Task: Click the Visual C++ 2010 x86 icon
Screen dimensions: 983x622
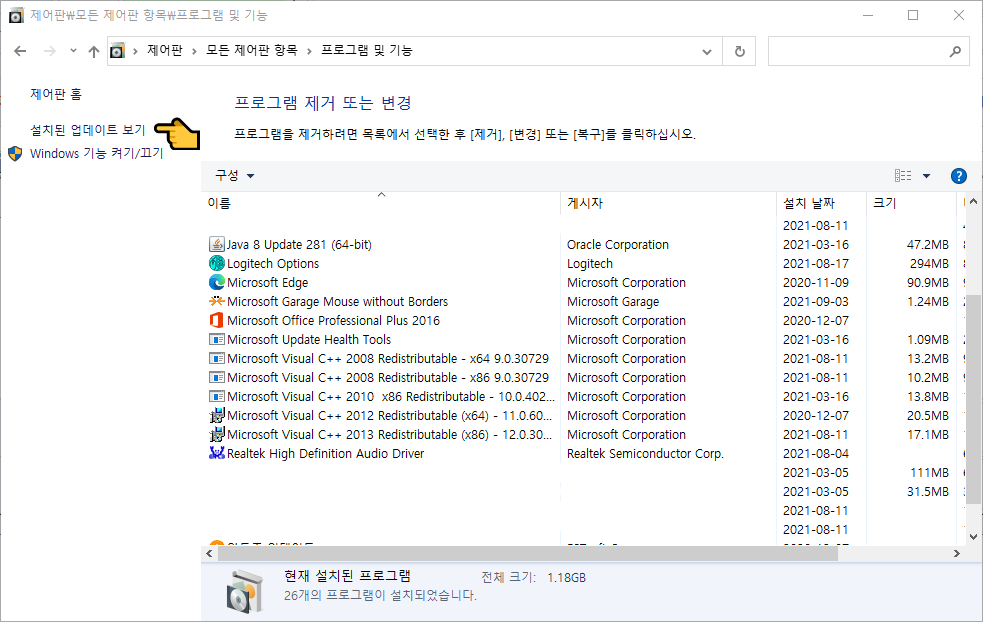Action: (216, 396)
